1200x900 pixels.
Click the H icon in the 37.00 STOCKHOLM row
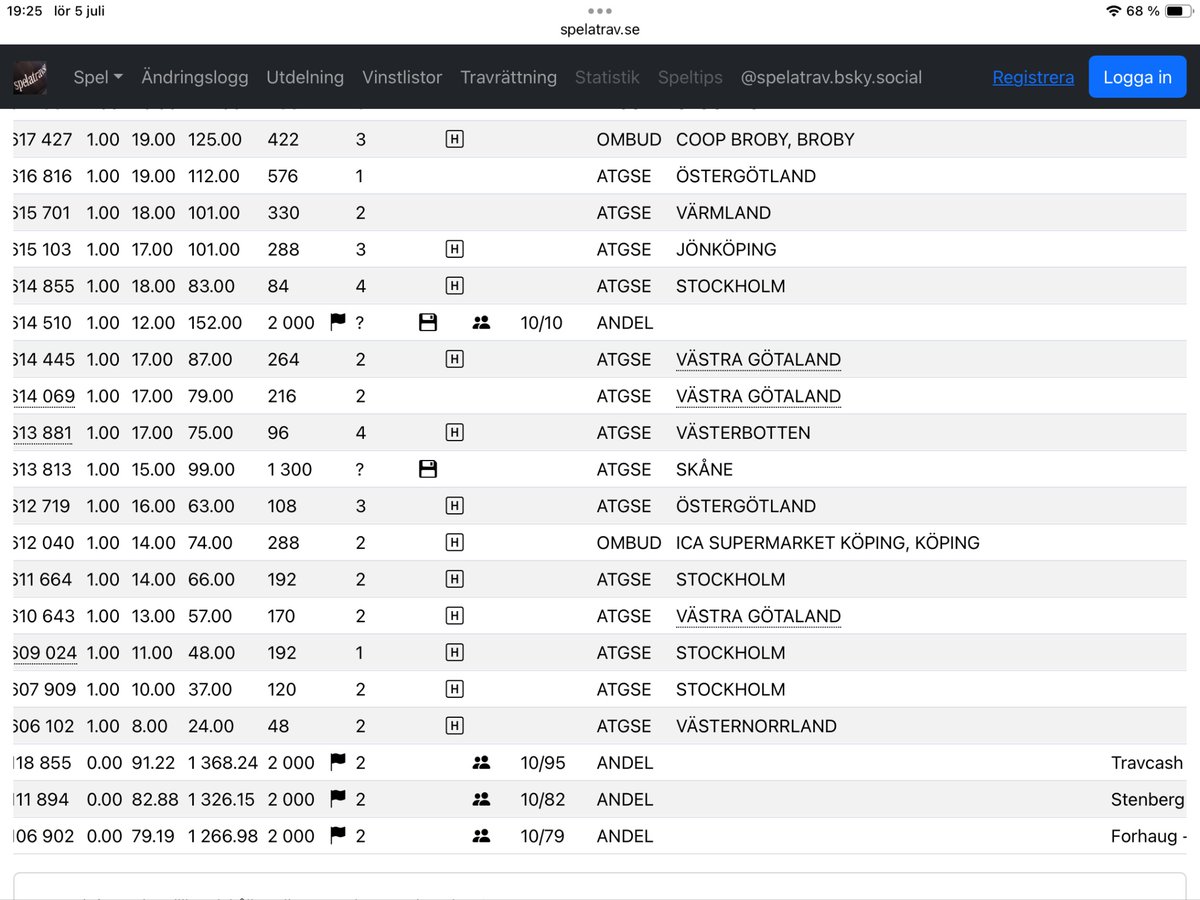click(x=454, y=690)
